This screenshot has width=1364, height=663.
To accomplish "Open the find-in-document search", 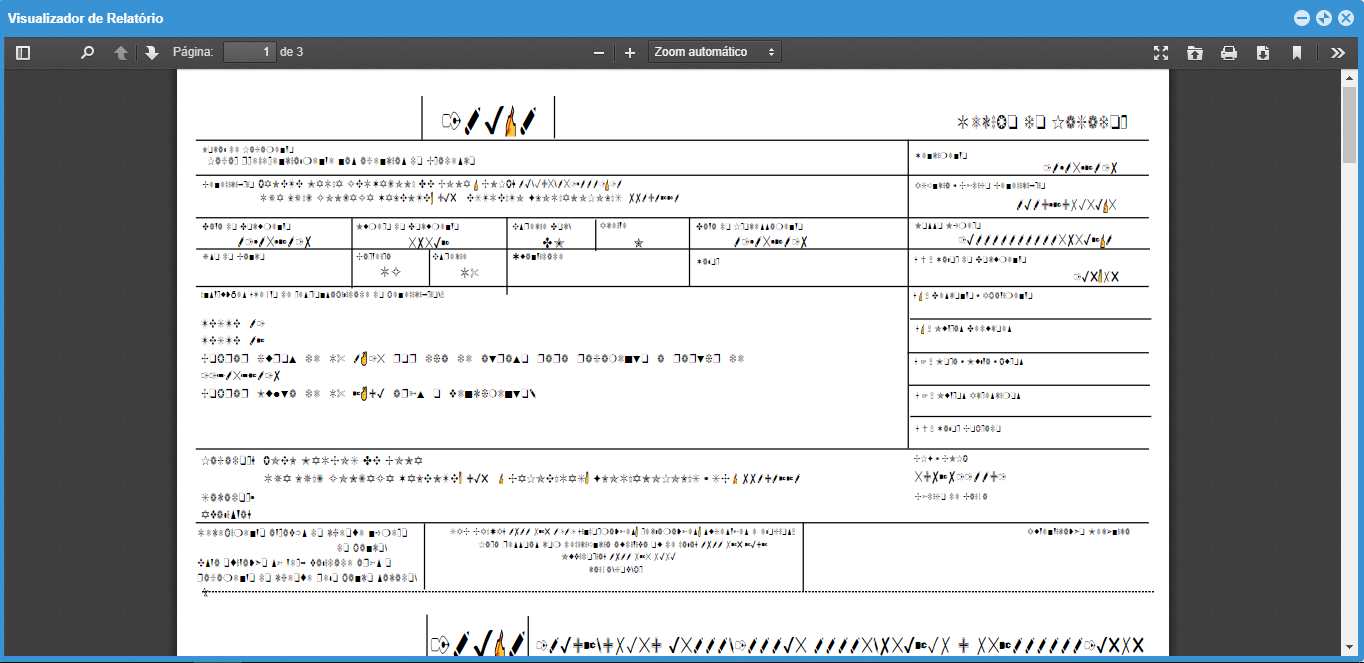I will point(87,53).
